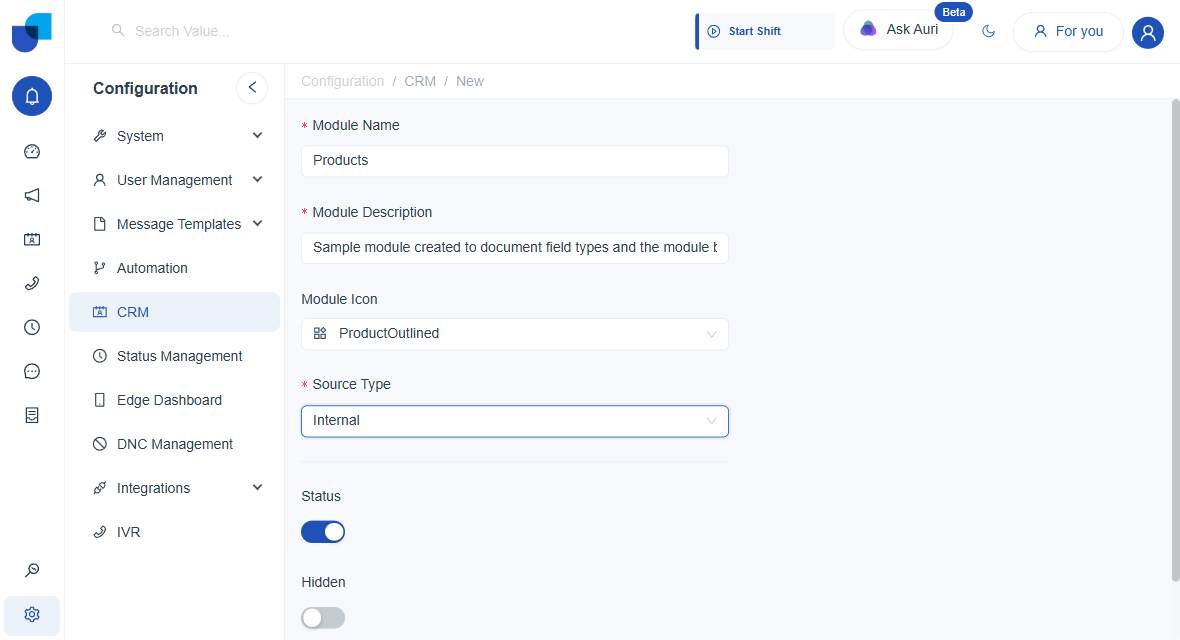Open the Module Icon dropdown
The image size is (1180, 640).
click(515, 334)
